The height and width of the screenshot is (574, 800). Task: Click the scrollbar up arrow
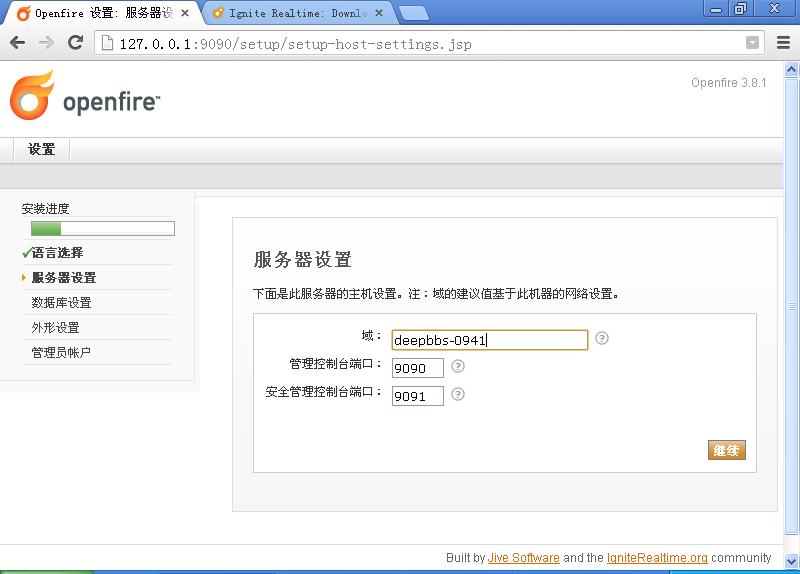click(791, 69)
